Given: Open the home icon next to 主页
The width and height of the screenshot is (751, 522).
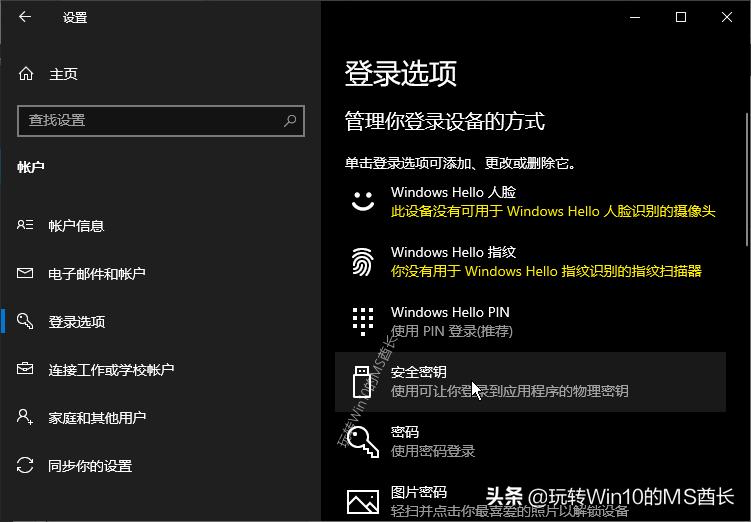Looking at the screenshot, I should point(26,74).
